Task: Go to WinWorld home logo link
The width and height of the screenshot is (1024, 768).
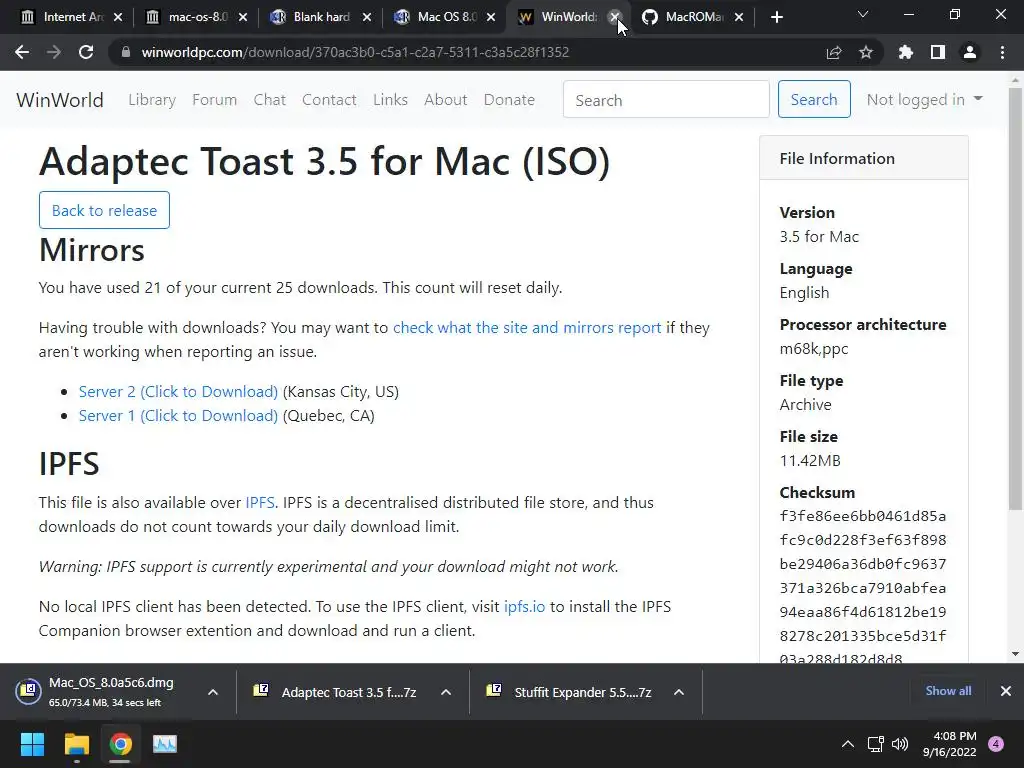Action: pyautogui.click(x=60, y=100)
